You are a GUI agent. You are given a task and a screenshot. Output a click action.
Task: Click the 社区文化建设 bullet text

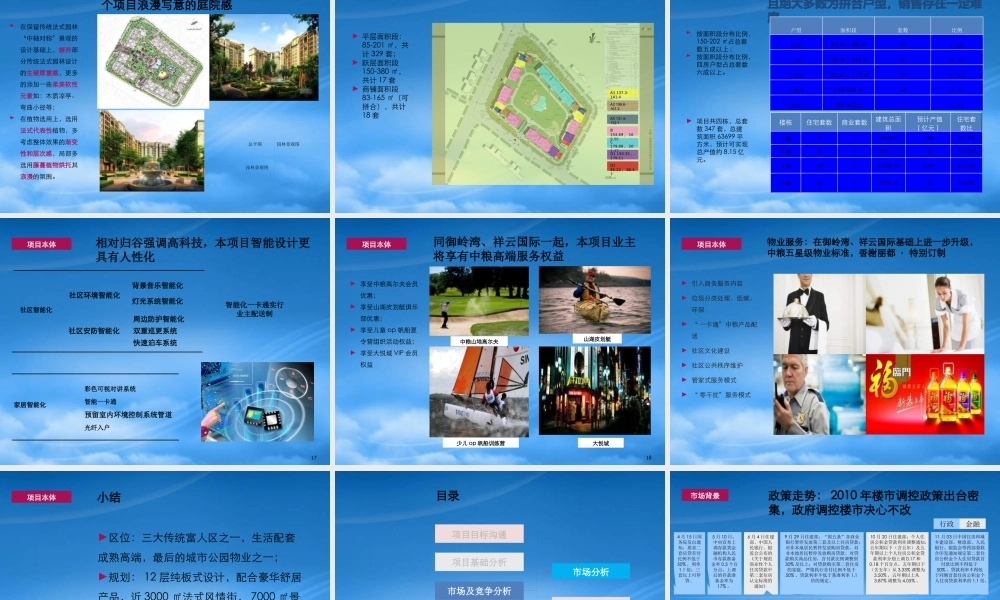710,351
